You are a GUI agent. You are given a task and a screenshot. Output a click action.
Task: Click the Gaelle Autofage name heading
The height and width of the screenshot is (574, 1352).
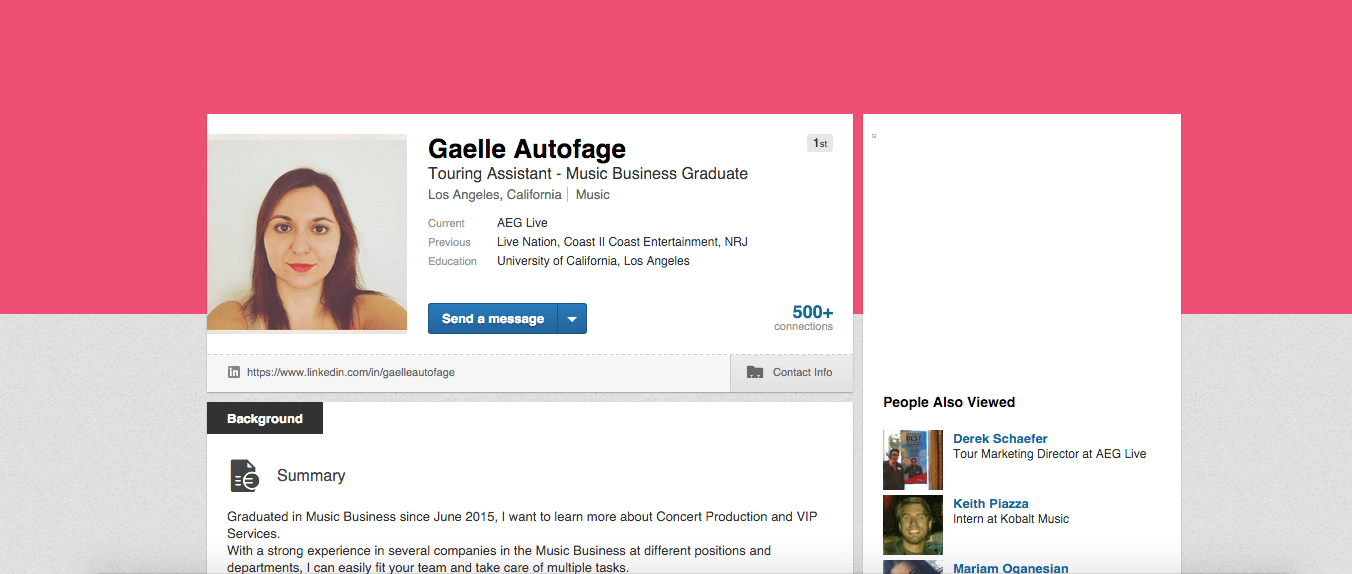(x=527, y=149)
